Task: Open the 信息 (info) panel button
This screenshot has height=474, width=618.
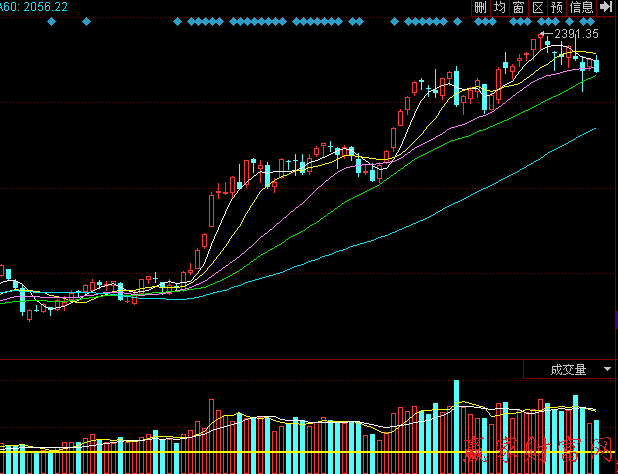Action: tap(581, 8)
